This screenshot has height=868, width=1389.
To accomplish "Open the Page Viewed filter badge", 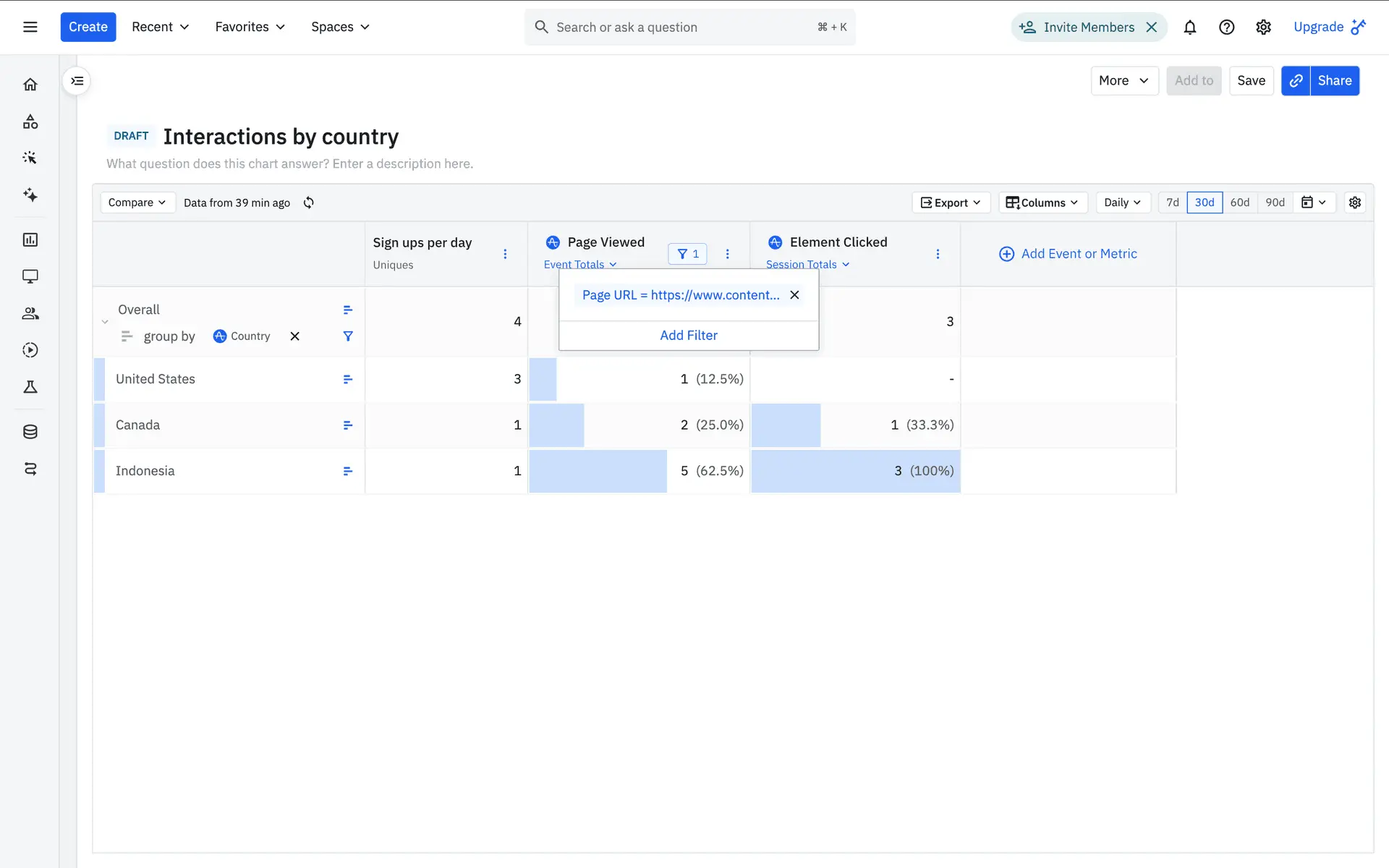I will pyautogui.click(x=687, y=254).
